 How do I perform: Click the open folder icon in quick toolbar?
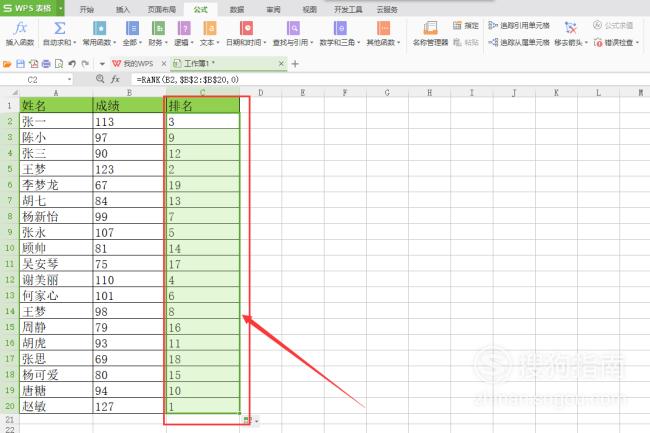(x=7, y=64)
